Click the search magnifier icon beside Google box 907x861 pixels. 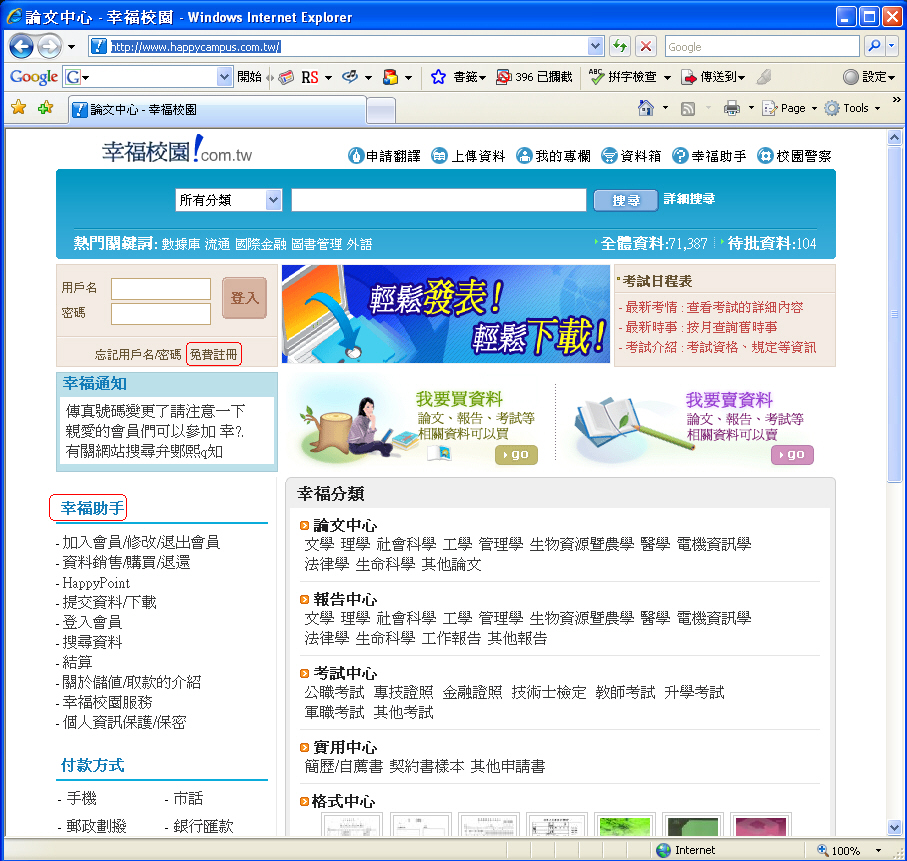pos(875,46)
